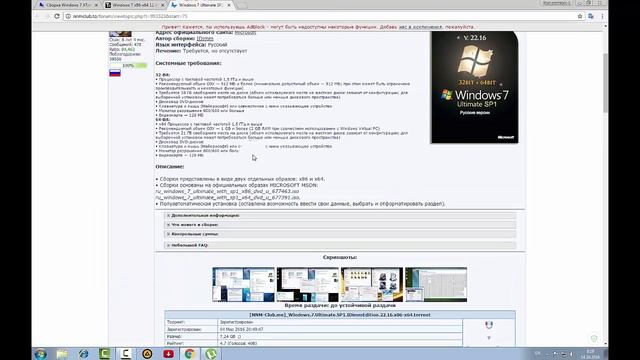This screenshot has height=360, width=640.
Task: Click the torrent rating value '4,7'
Action: [x=223, y=343]
